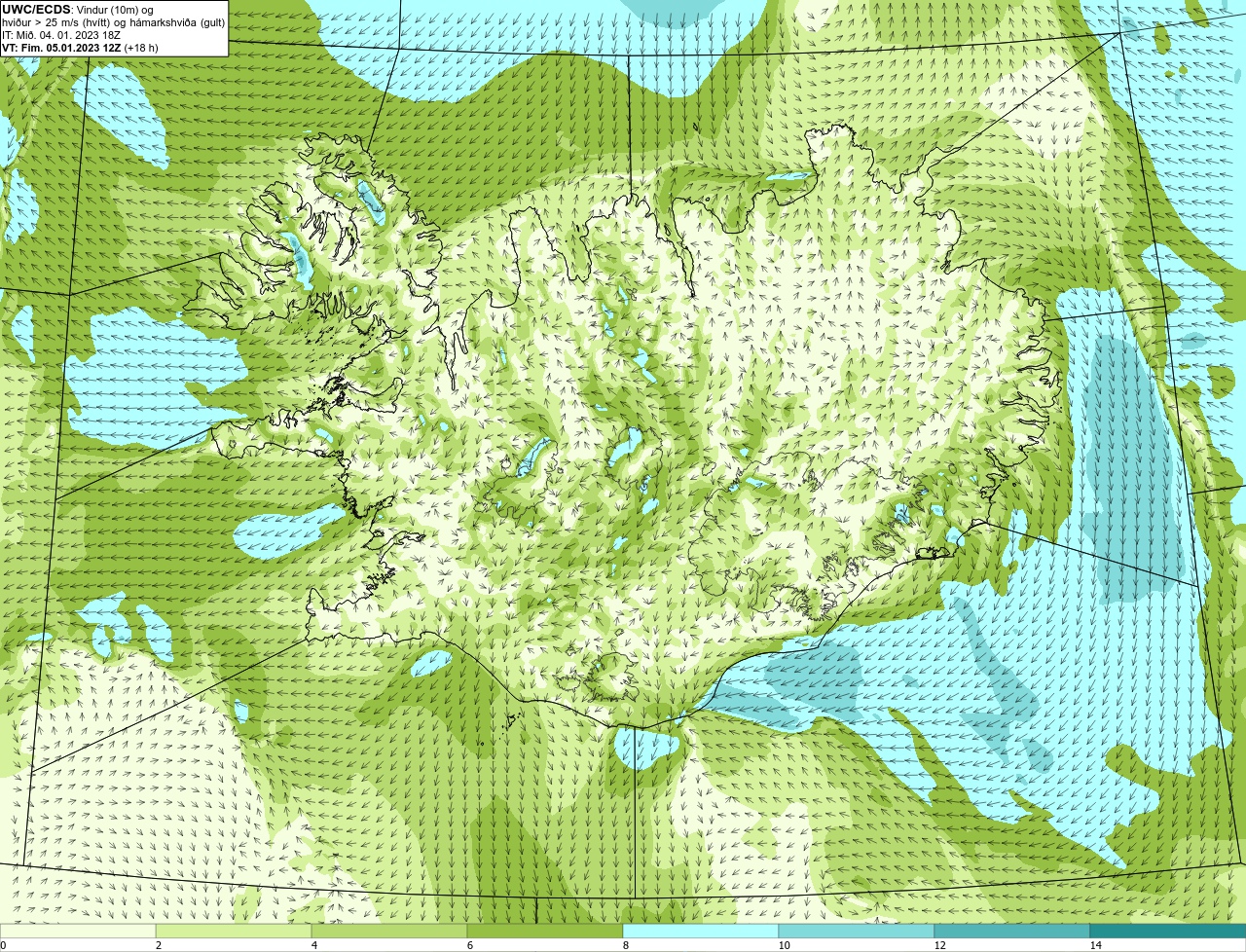Click the legend tick label "2"

pos(158,945)
